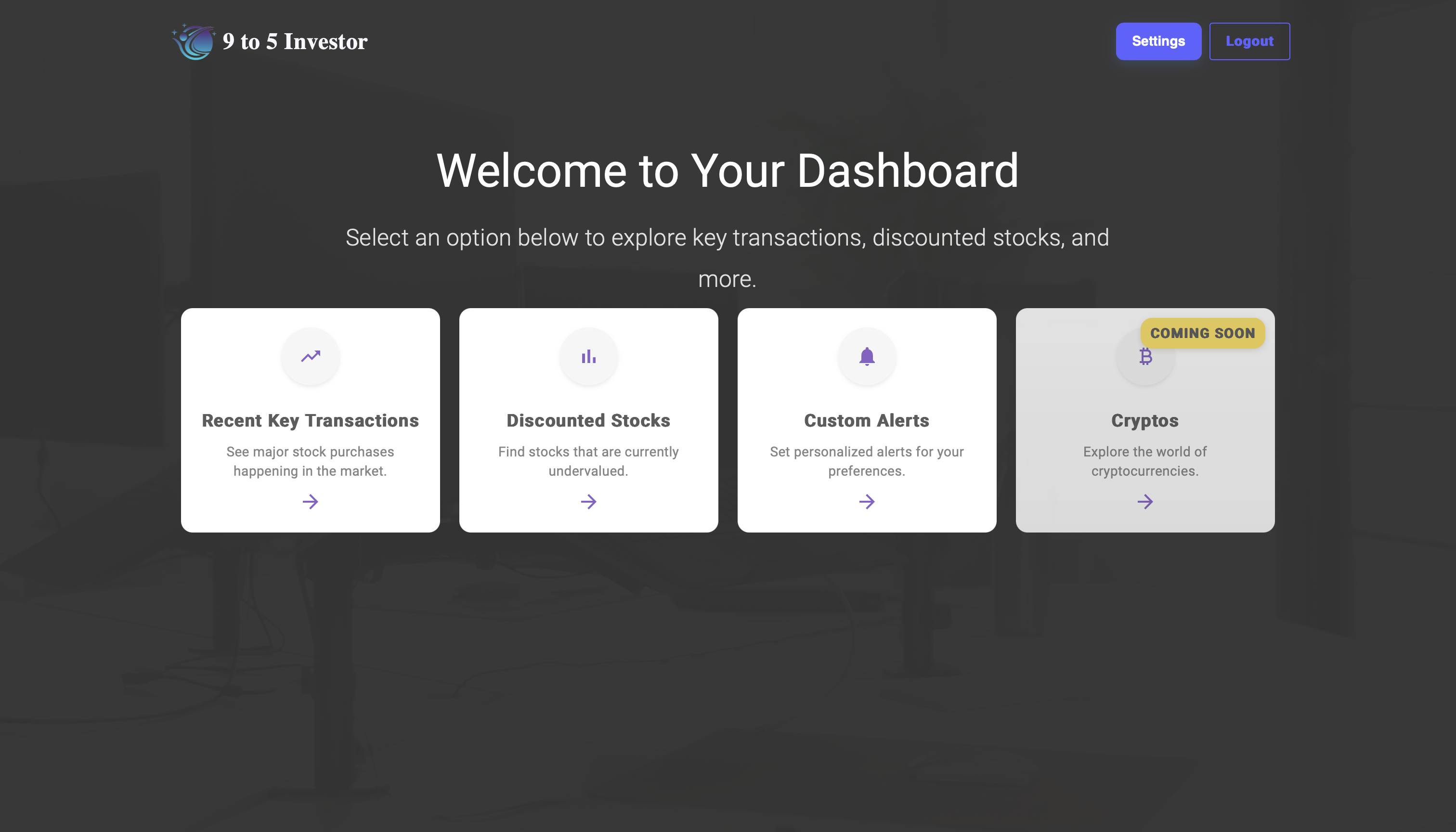Select the Custom Alerts heading
Screen dimensions: 1456x832
[x=866, y=420]
